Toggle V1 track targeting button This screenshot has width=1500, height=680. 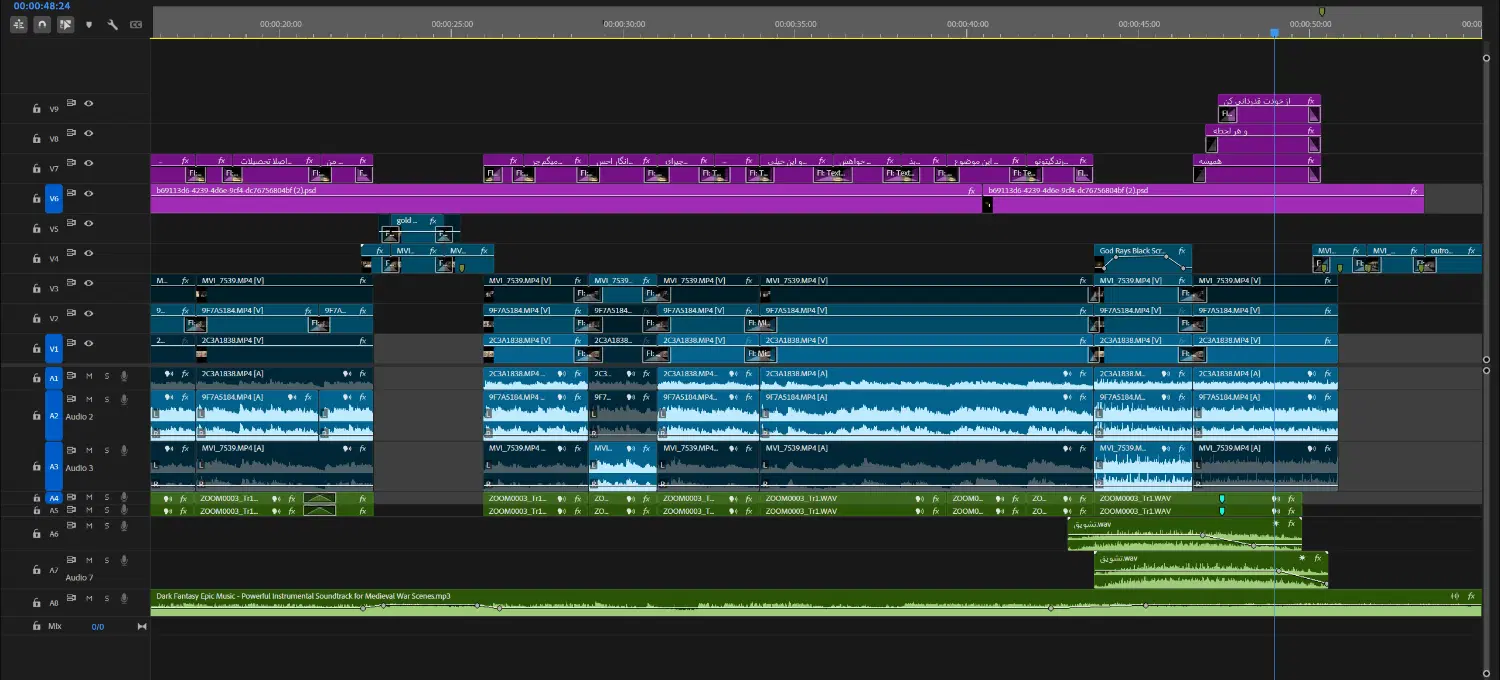click(54, 348)
